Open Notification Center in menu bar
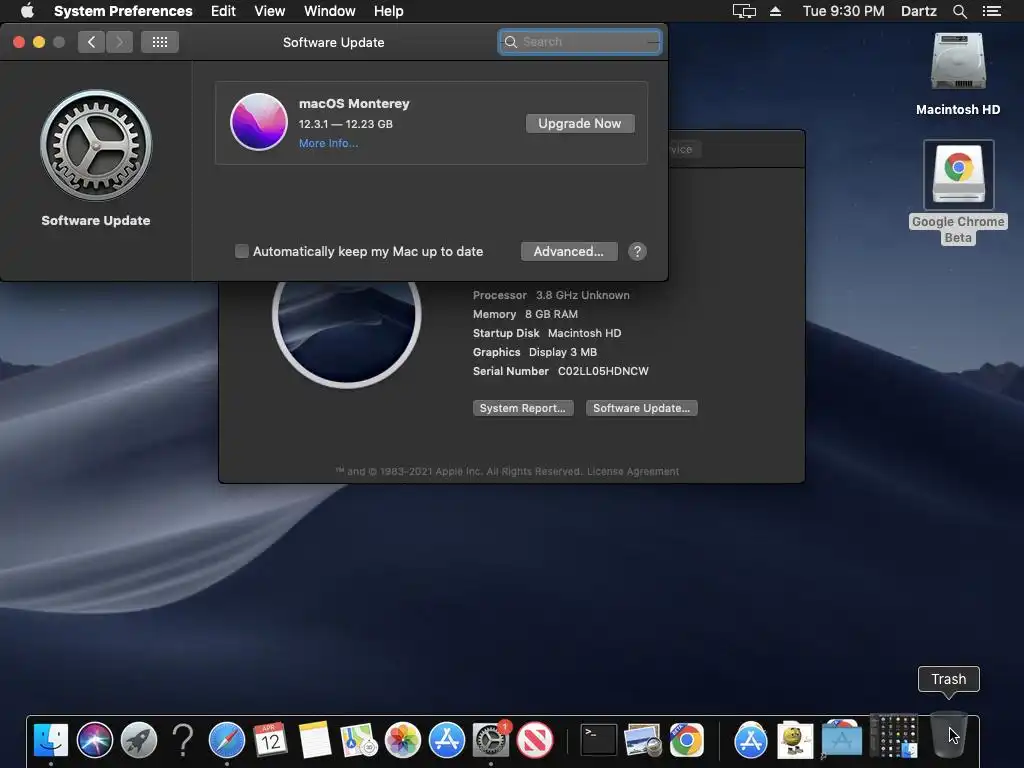 click(x=991, y=11)
